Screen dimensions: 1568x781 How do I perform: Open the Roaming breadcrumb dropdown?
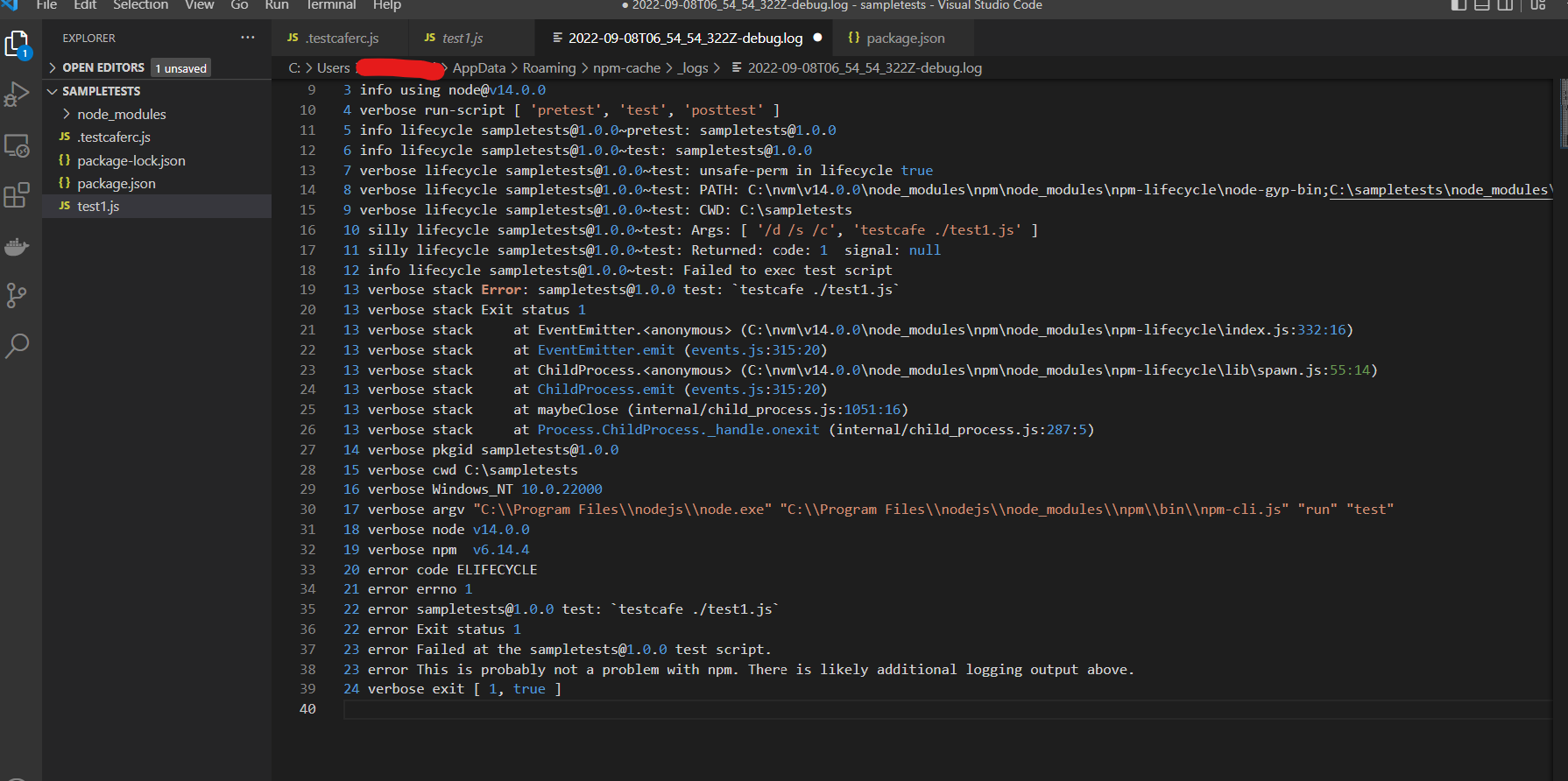coord(549,67)
